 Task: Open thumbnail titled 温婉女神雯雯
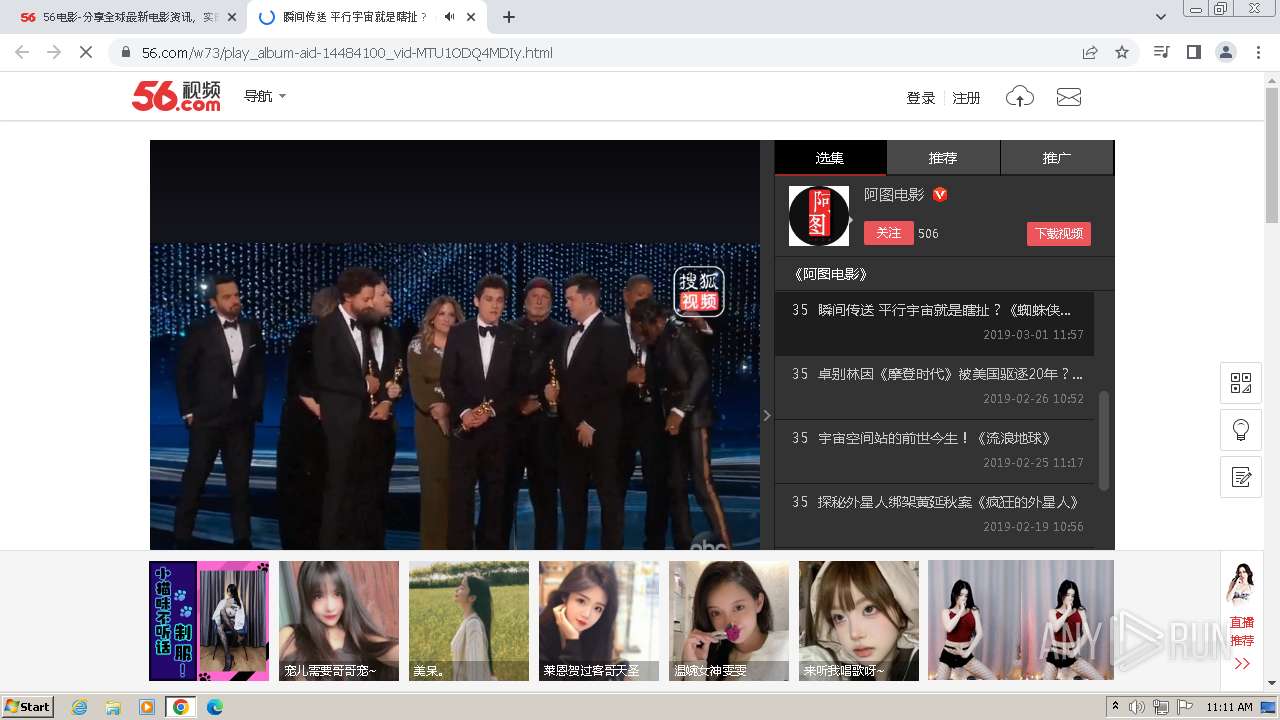tap(729, 621)
